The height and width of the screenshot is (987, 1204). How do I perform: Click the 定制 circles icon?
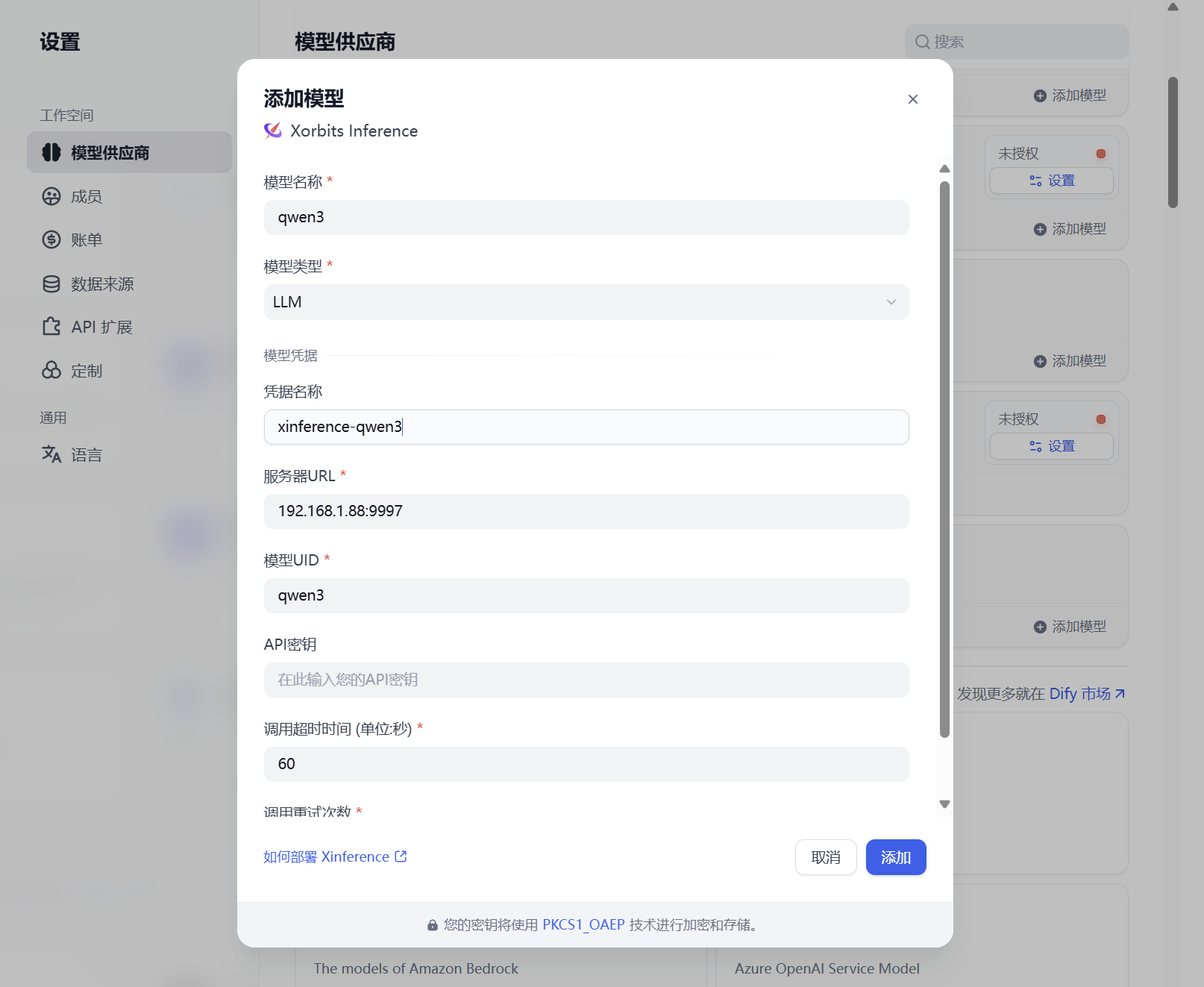pos(51,370)
